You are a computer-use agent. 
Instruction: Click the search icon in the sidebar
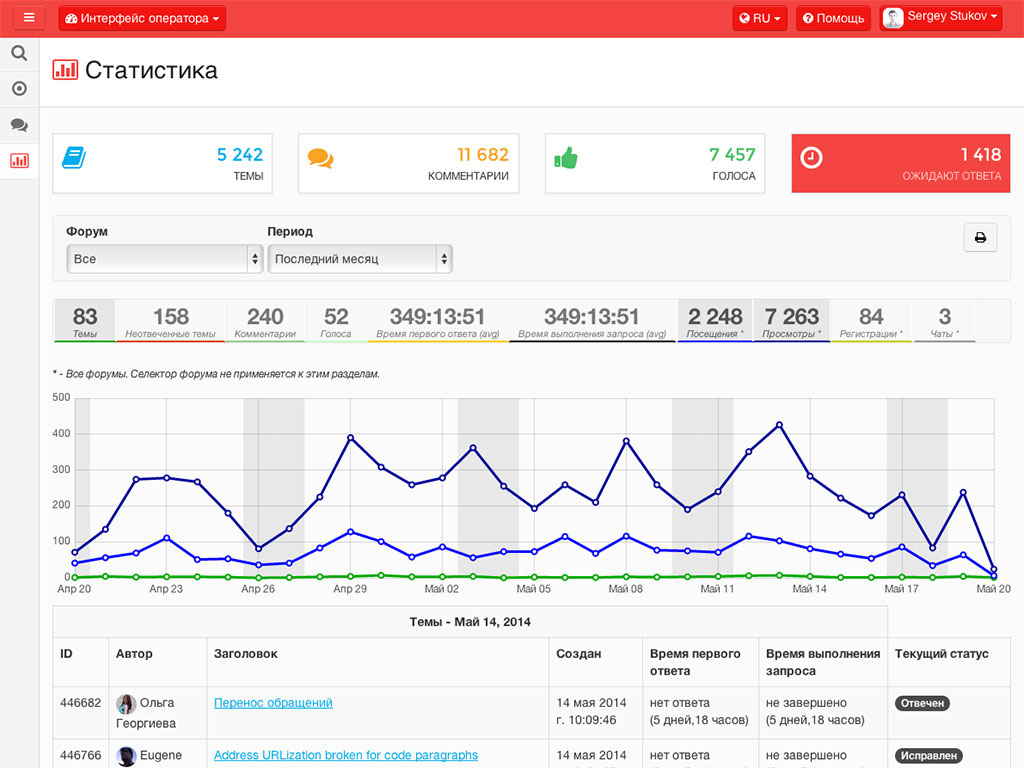click(x=20, y=54)
